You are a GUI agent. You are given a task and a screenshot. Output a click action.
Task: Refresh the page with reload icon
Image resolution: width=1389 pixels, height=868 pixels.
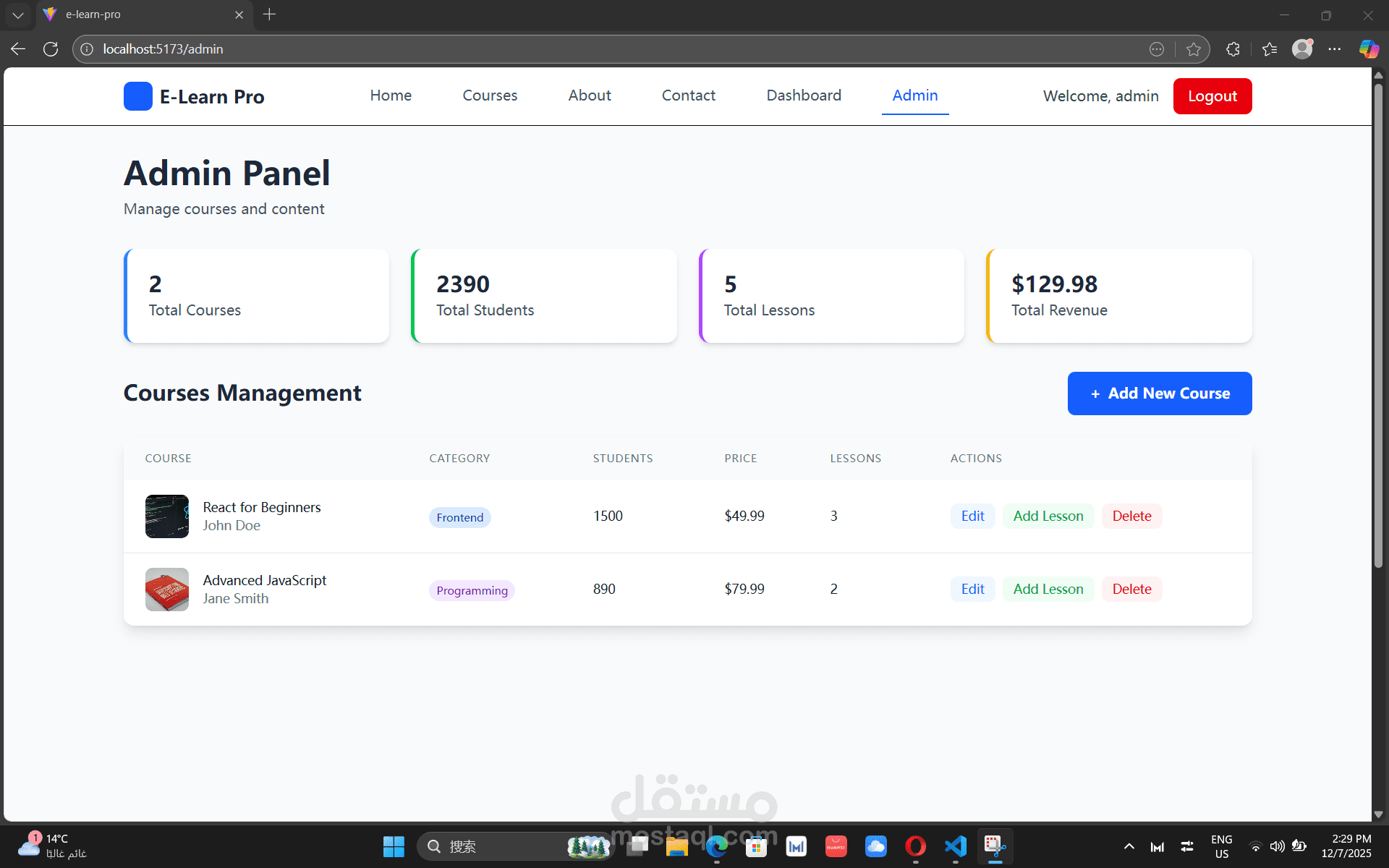(x=51, y=49)
